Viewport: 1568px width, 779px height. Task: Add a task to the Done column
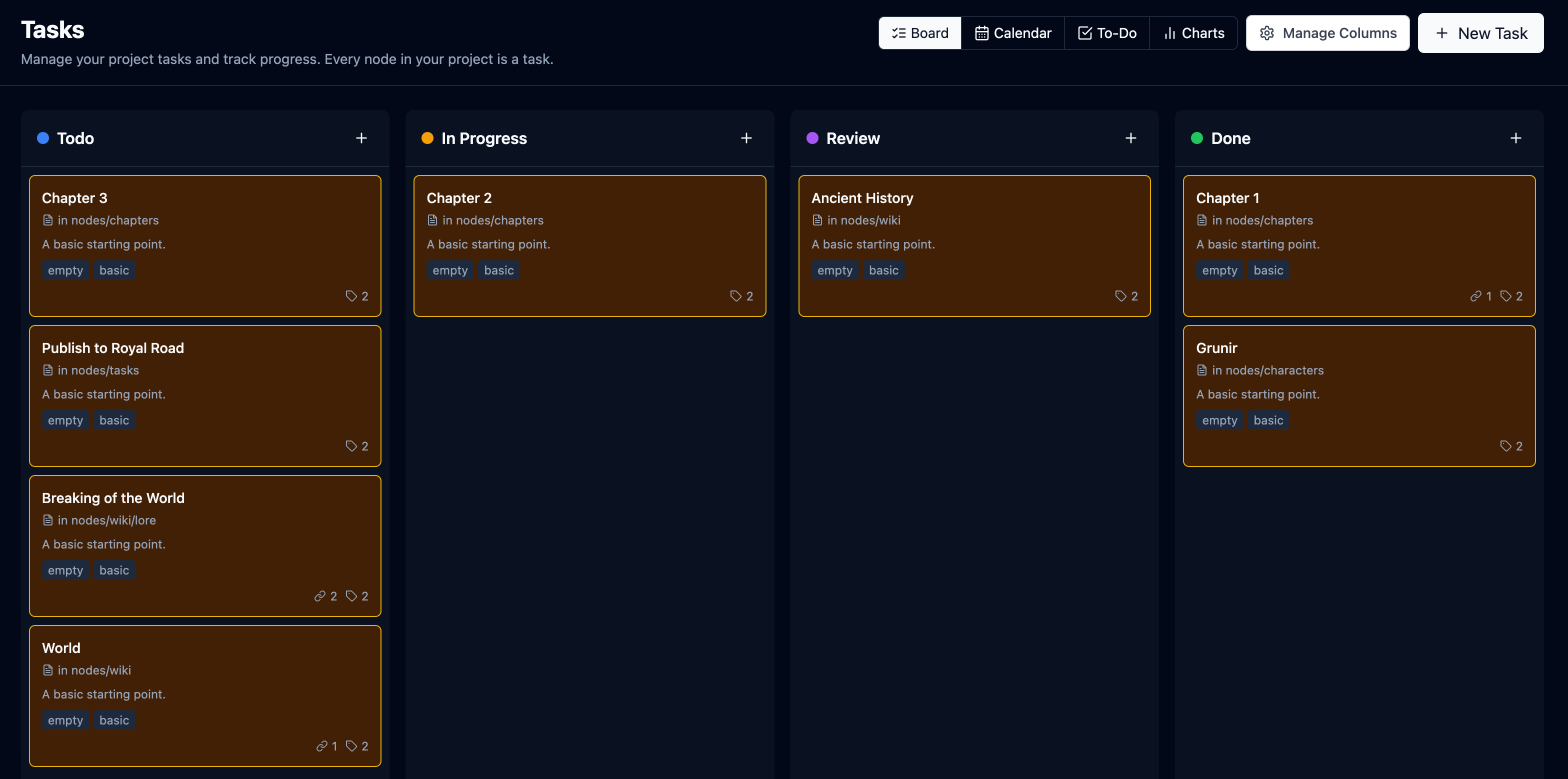(1515, 138)
